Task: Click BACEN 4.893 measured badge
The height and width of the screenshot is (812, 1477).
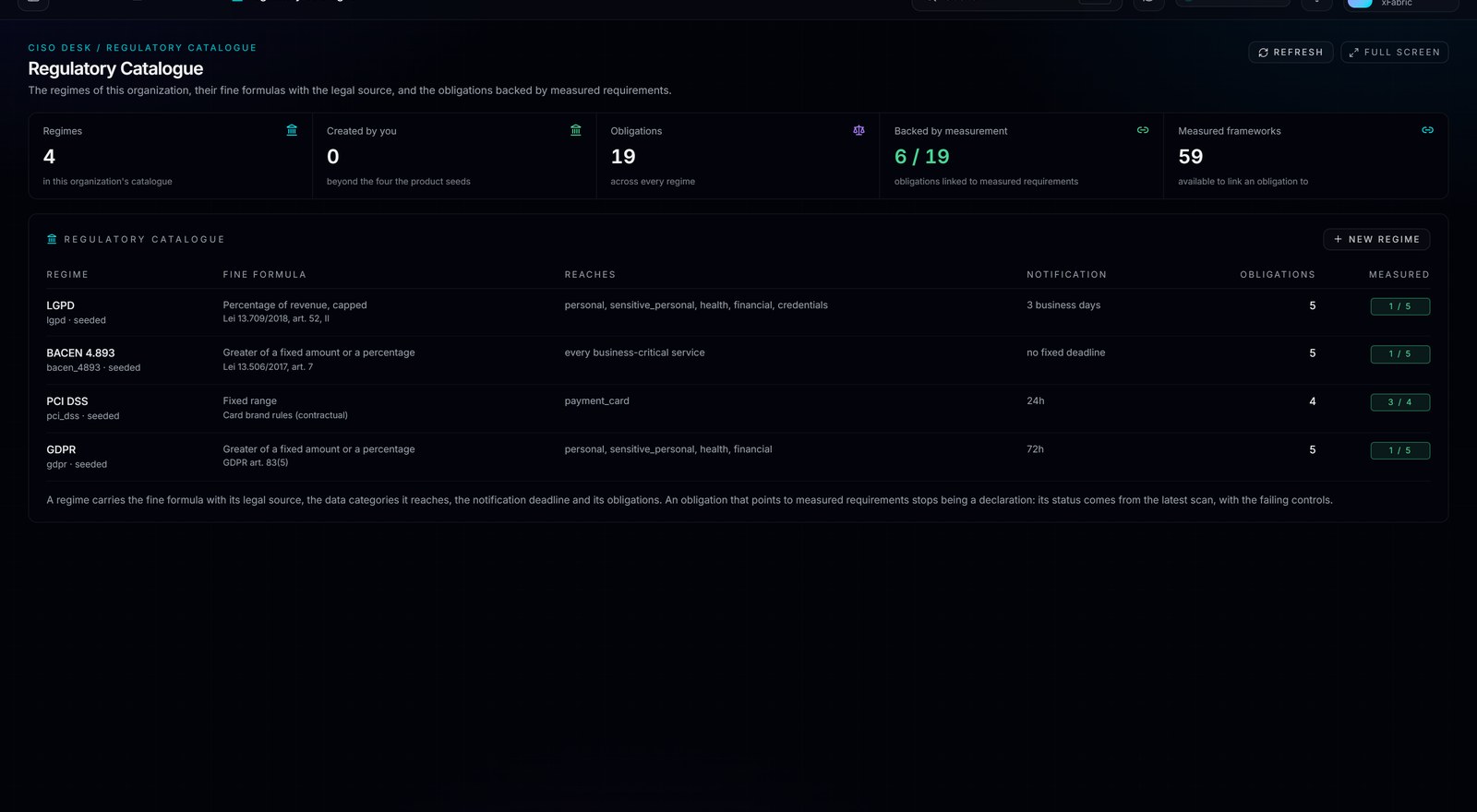Action: point(1399,354)
